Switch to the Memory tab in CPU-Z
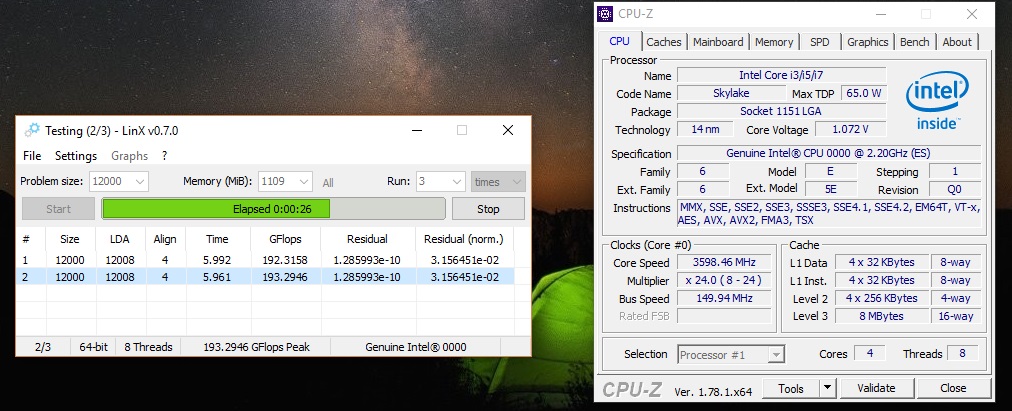The image size is (1012, 411). click(774, 42)
